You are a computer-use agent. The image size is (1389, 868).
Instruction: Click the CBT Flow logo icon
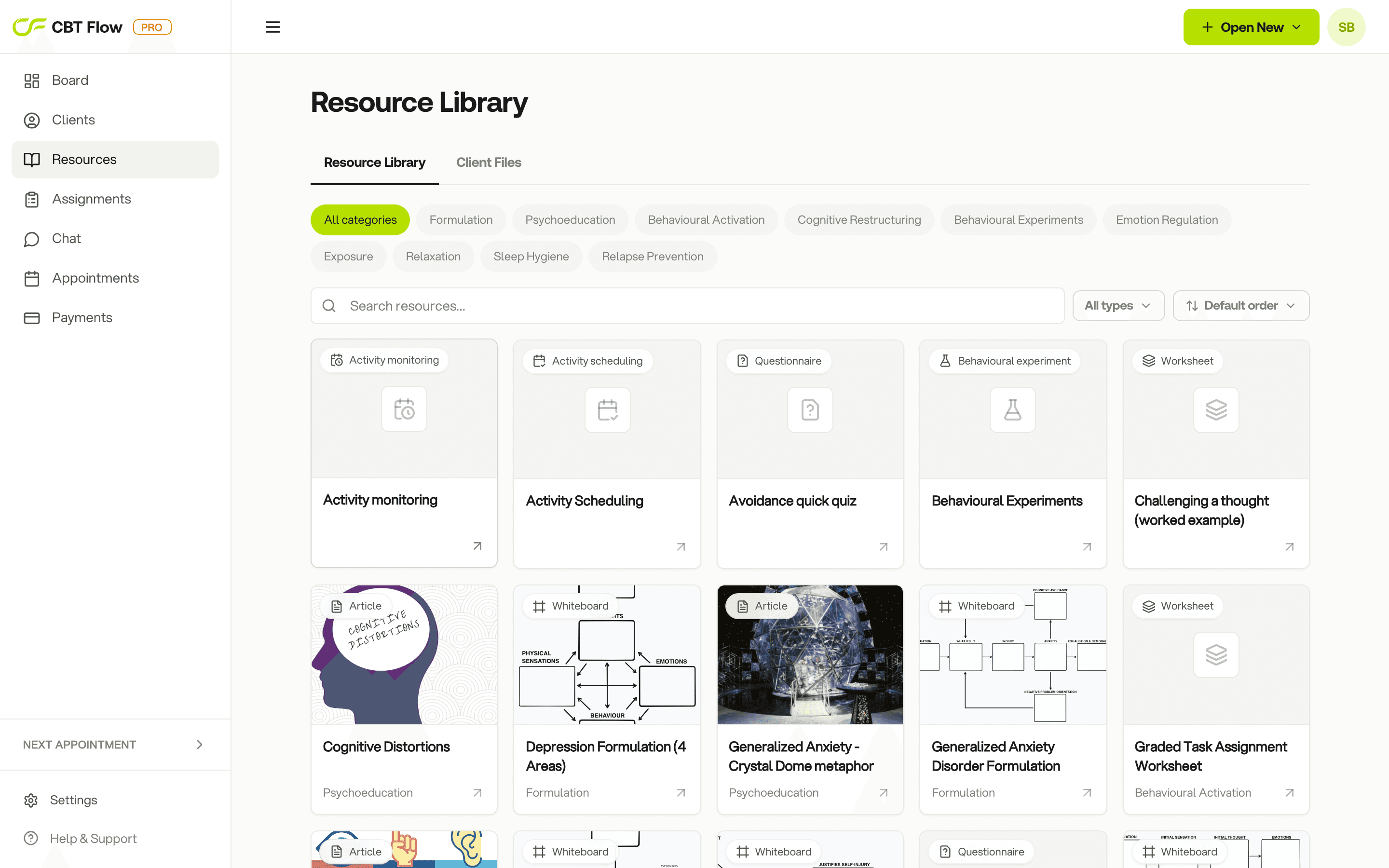(29, 27)
